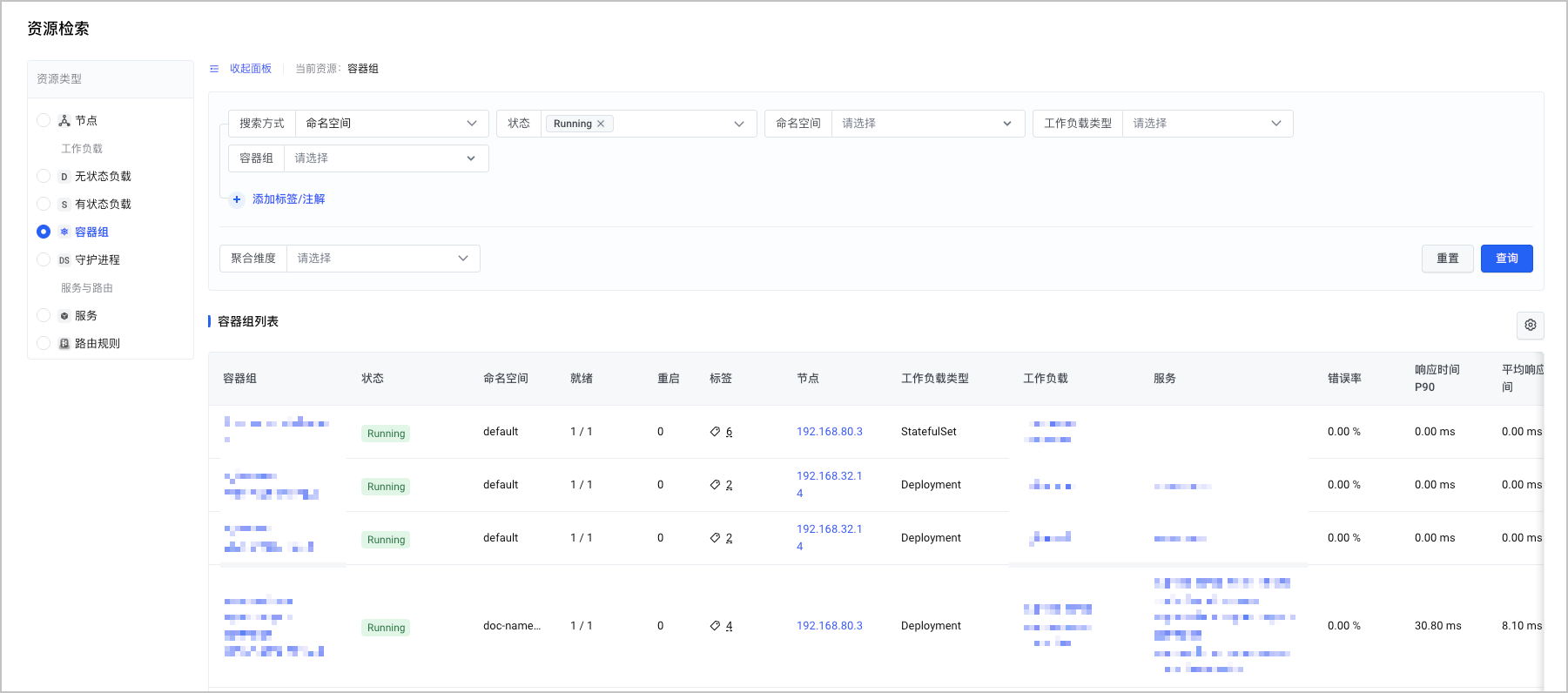Click the StatefulSet workload type cell

[x=929, y=432]
